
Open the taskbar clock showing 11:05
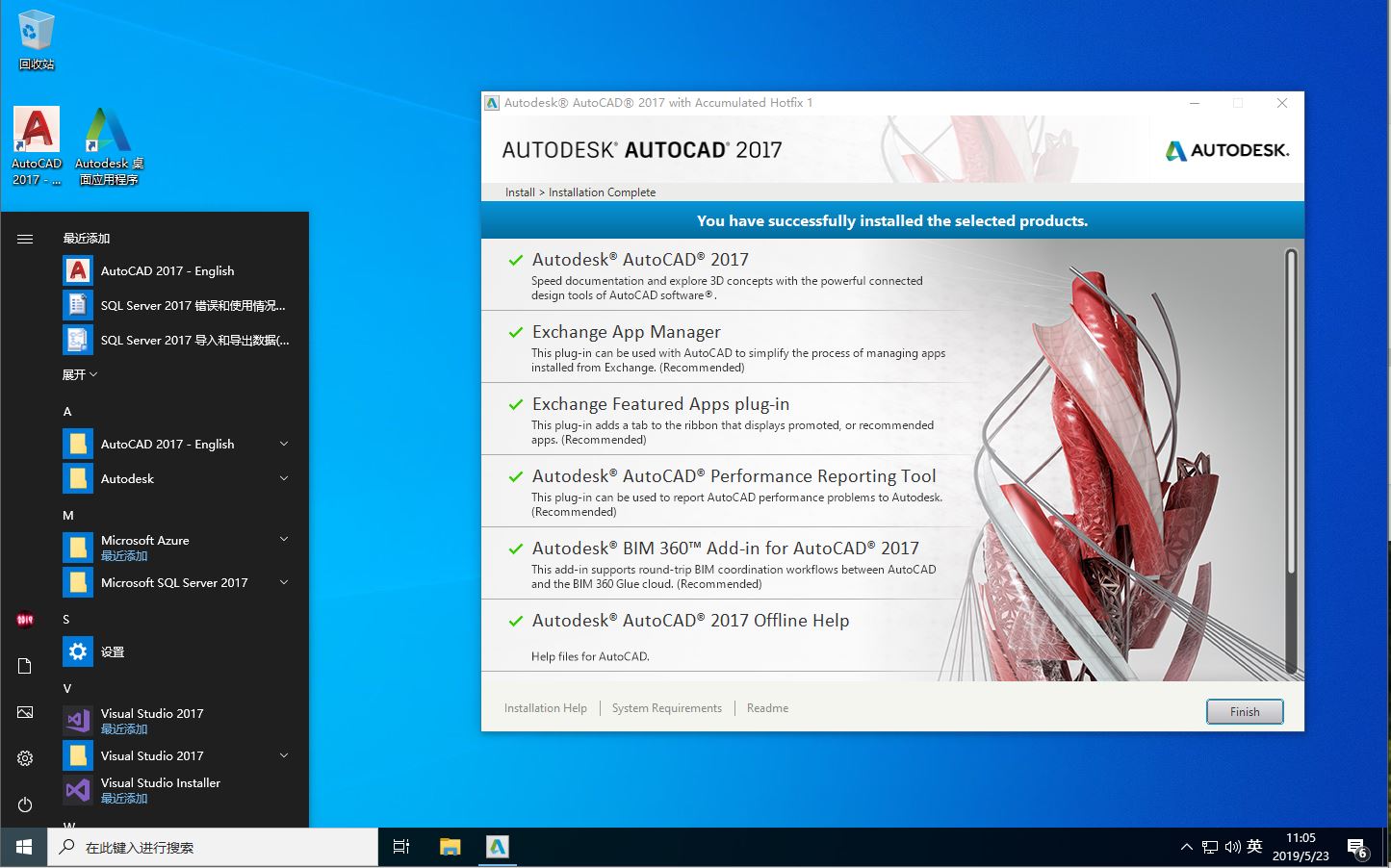(1301, 847)
